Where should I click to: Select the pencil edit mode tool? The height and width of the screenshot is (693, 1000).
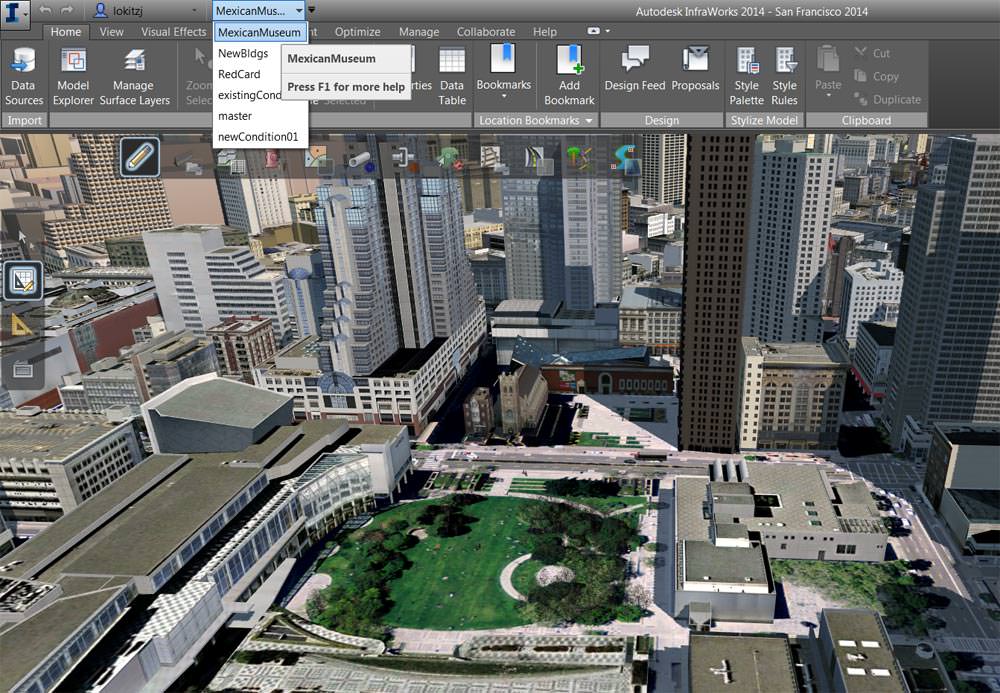point(140,157)
